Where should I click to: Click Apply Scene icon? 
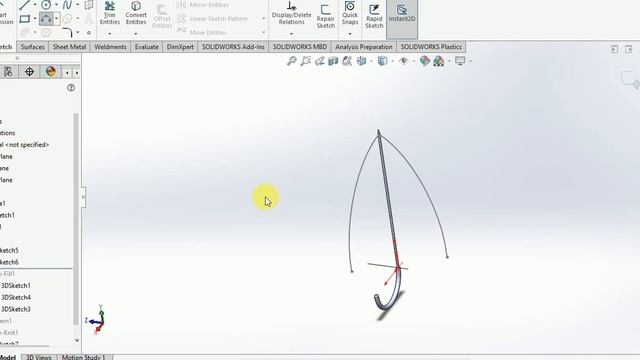pos(439,61)
